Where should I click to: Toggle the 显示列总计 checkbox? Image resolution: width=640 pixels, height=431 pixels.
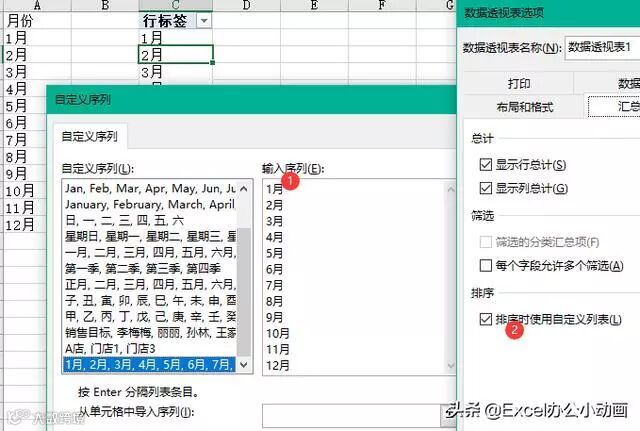[x=485, y=188]
